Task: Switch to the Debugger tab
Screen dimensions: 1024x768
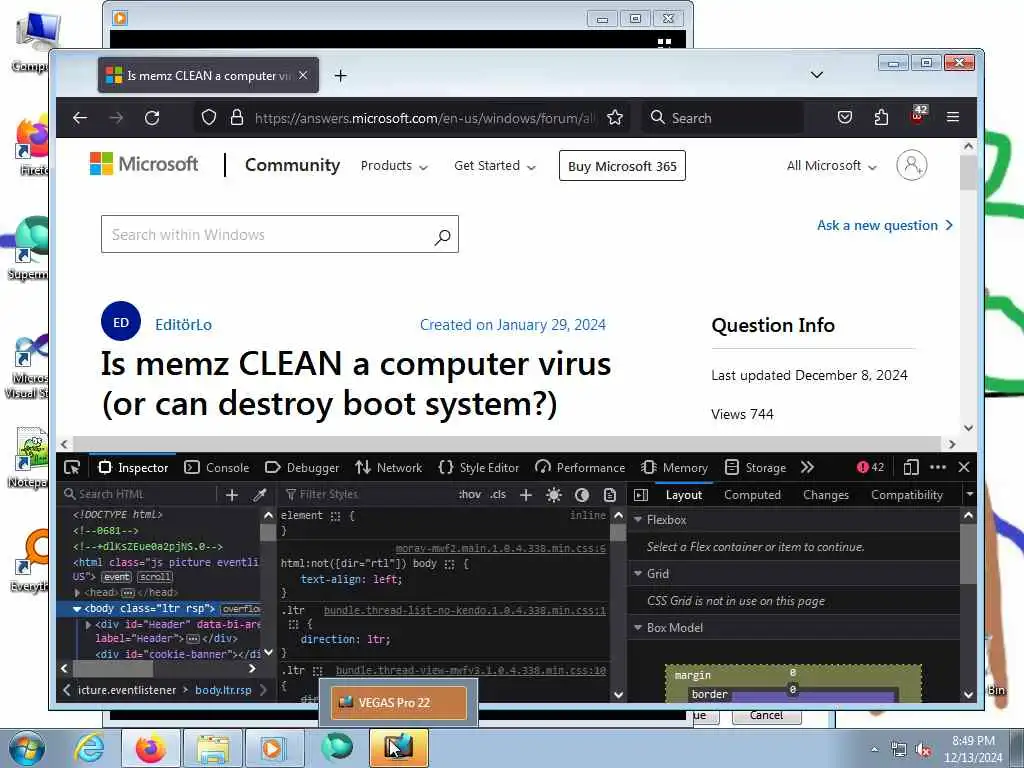Action: click(302, 468)
